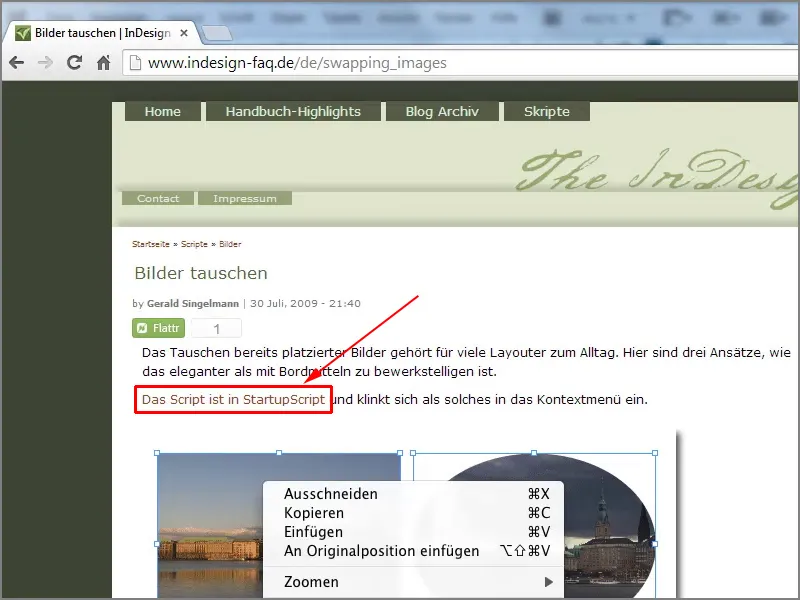
Task: Open the Home navigation item
Action: (163, 111)
